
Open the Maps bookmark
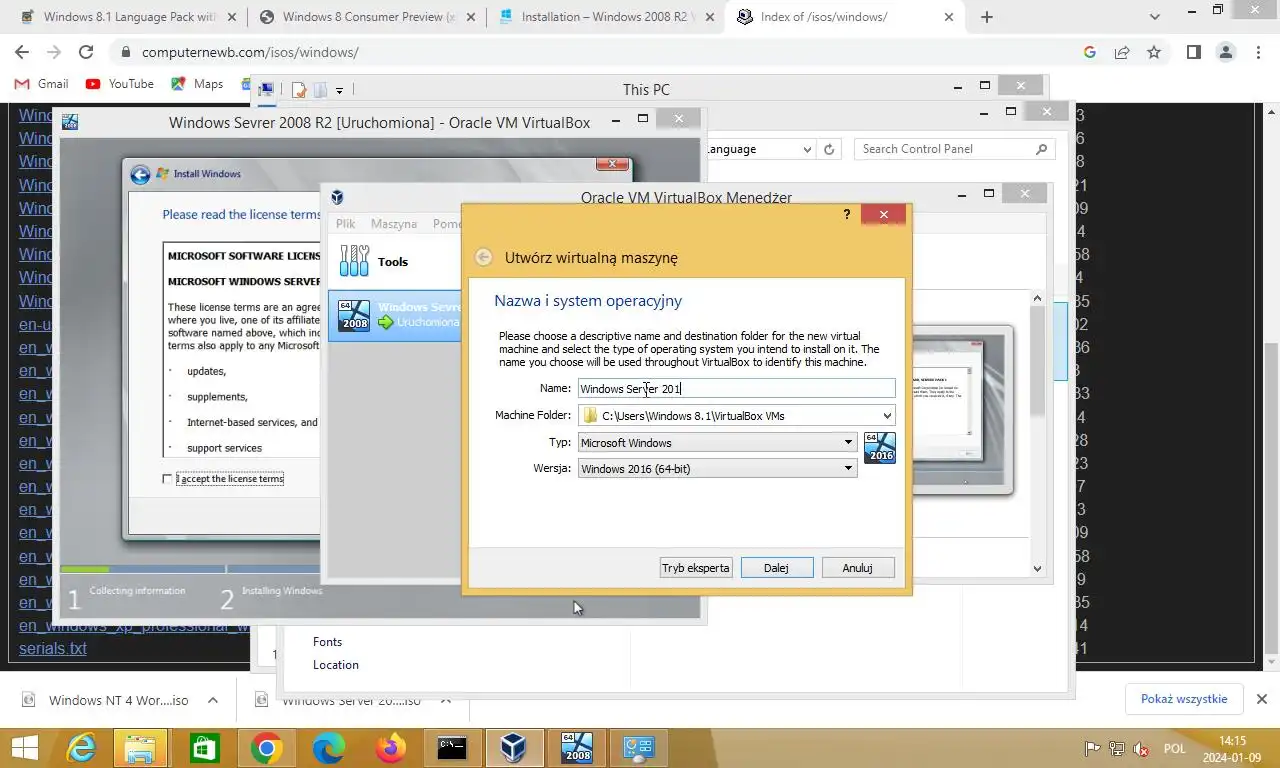(197, 84)
